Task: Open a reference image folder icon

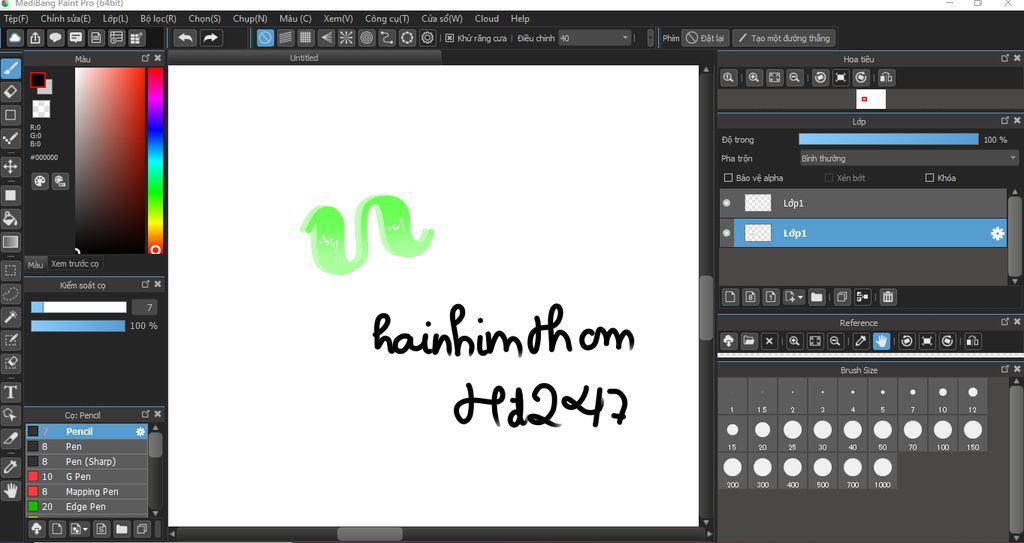Action: 748,341
